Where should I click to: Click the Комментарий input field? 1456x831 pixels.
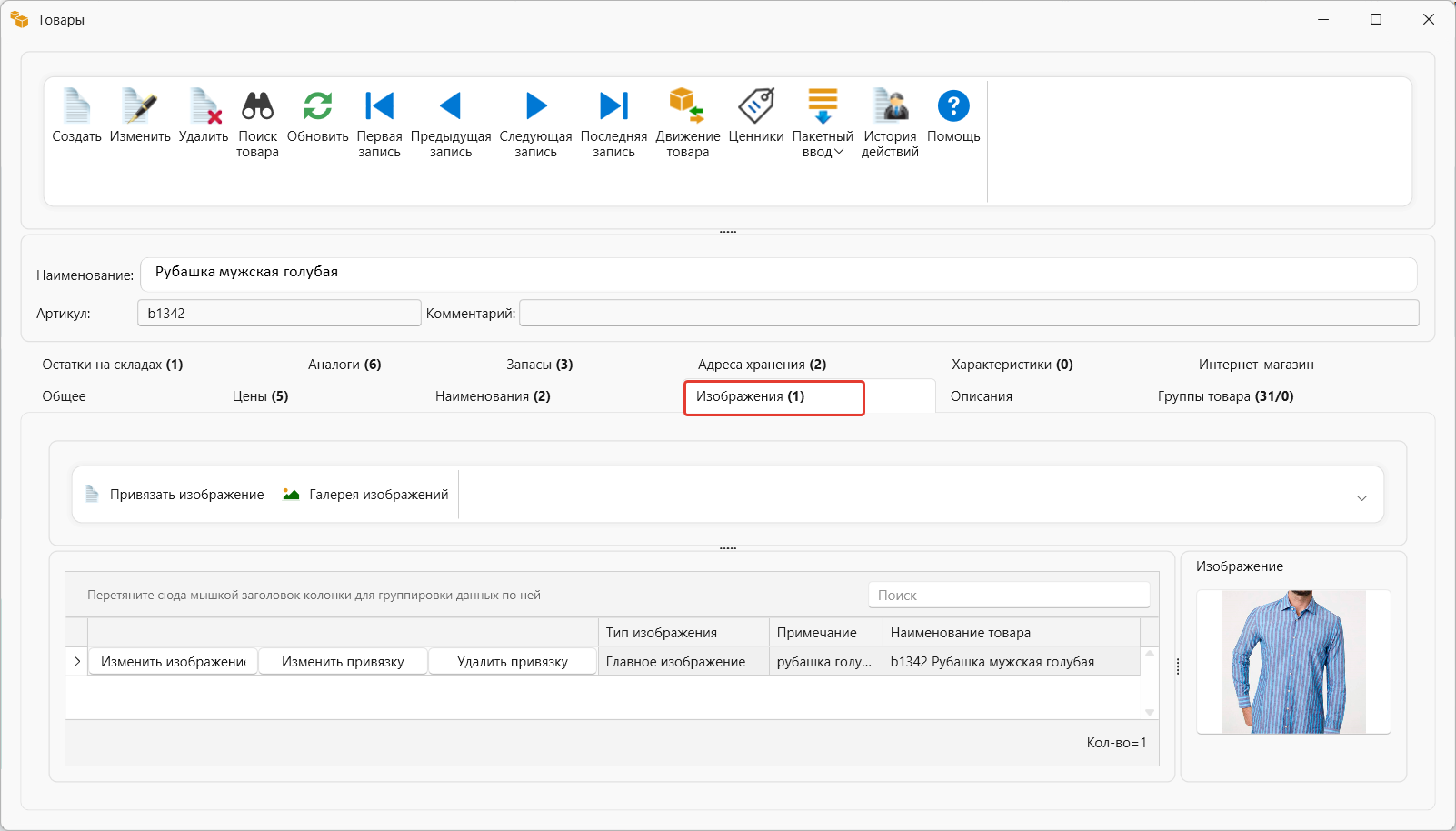click(x=969, y=313)
